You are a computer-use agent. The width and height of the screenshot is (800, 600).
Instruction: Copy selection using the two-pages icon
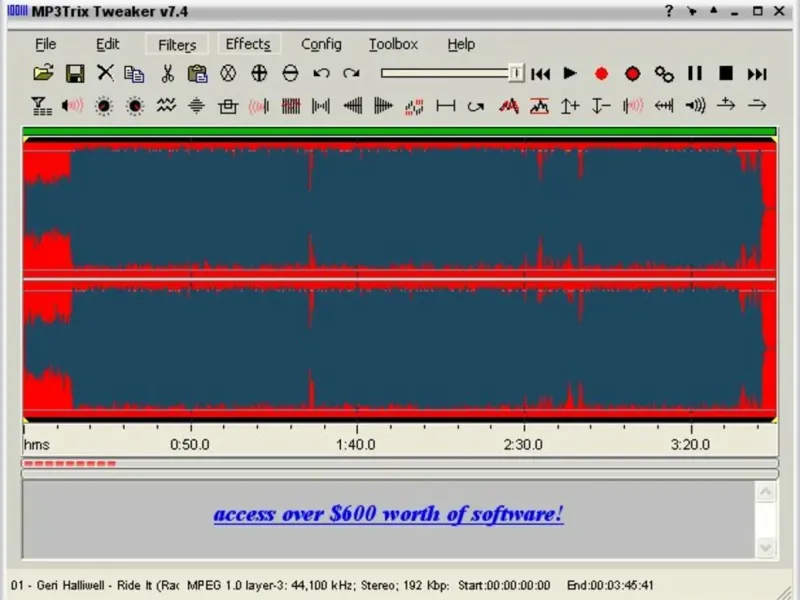click(135, 74)
